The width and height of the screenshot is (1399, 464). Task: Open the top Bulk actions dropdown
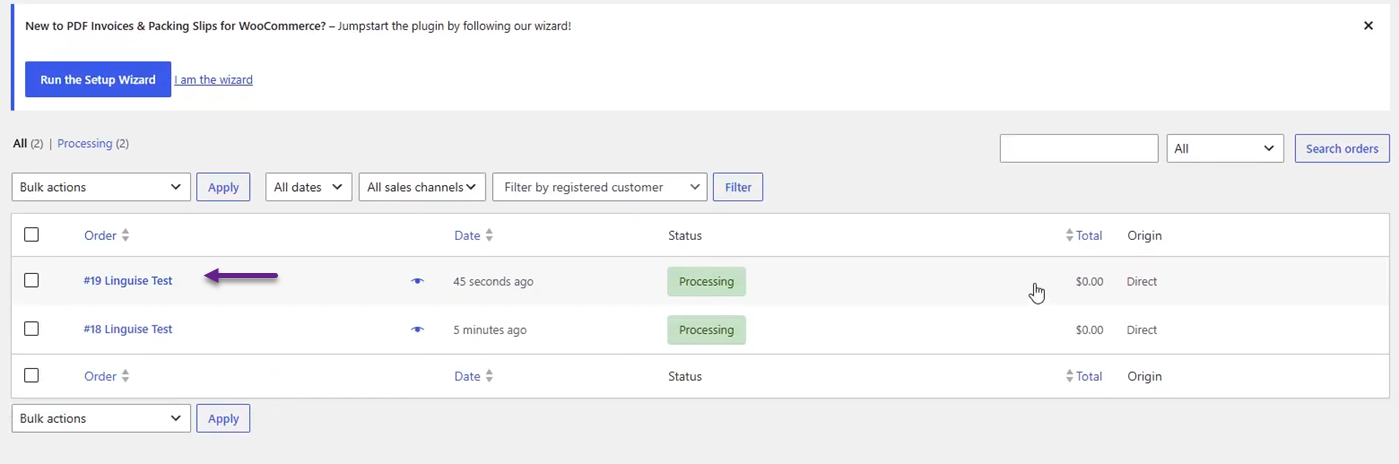101,187
